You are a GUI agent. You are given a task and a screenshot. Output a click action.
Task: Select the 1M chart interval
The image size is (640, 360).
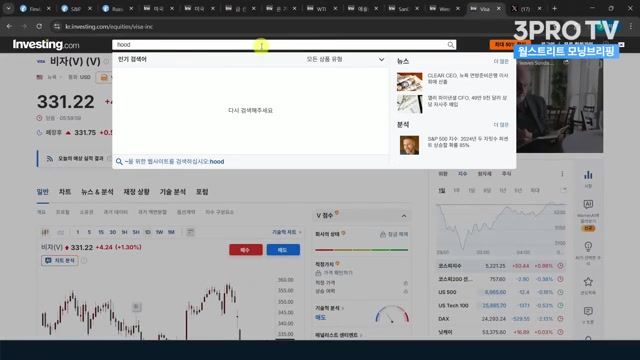coord(171,232)
